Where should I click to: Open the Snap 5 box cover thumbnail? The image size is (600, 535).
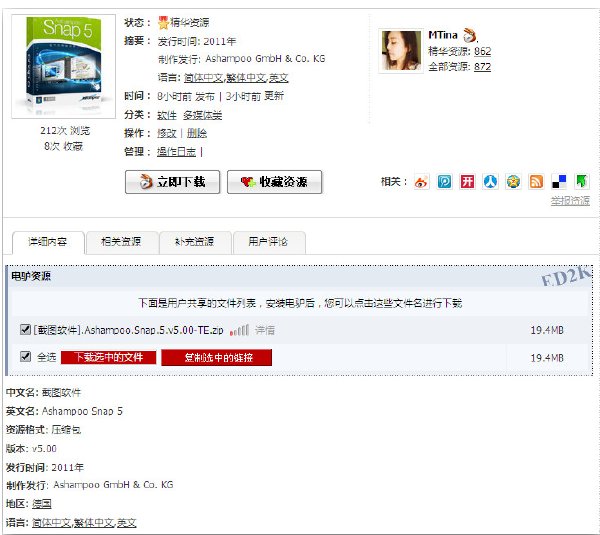coord(64,66)
